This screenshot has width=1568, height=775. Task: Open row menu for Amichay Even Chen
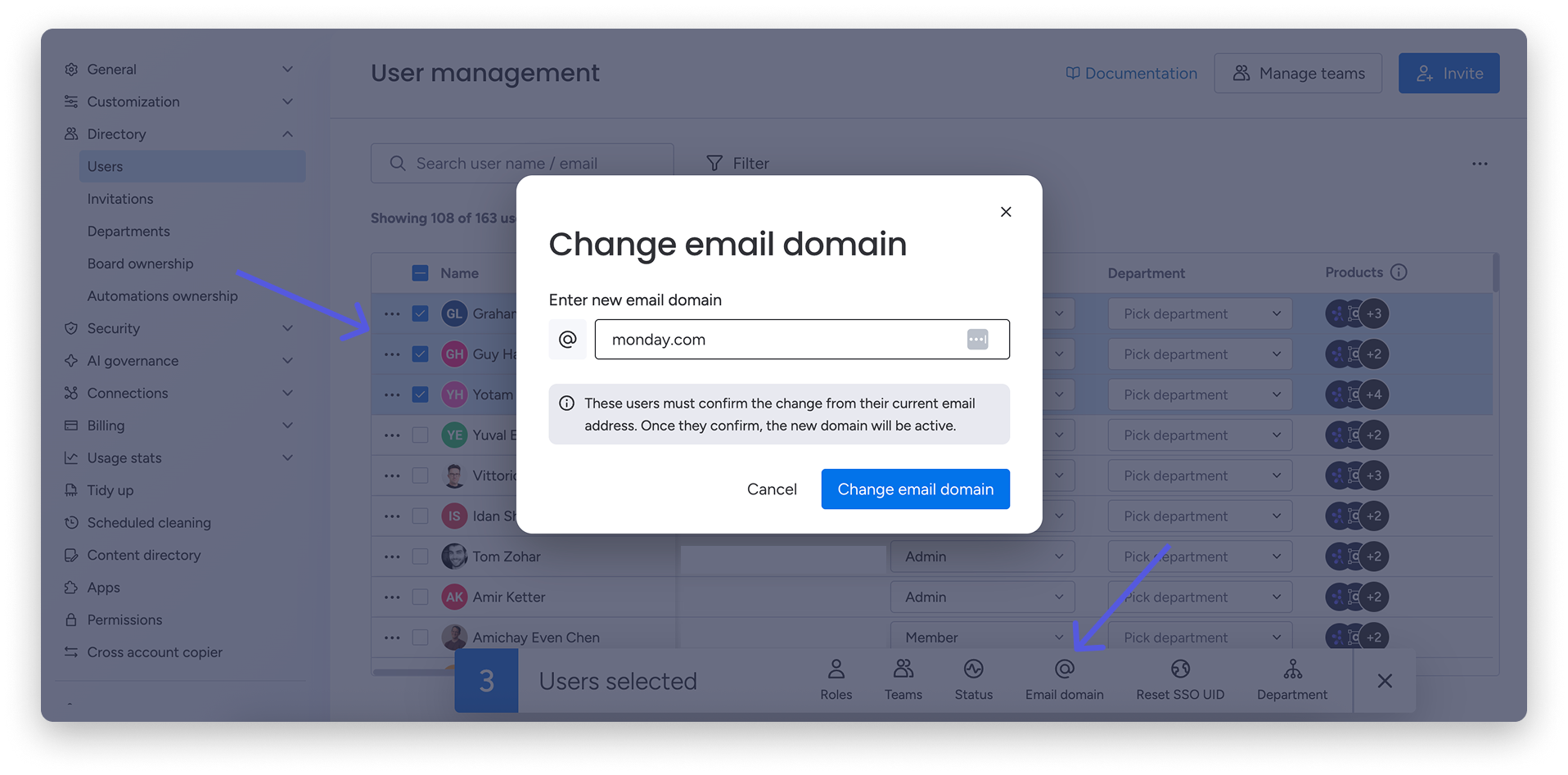click(392, 638)
